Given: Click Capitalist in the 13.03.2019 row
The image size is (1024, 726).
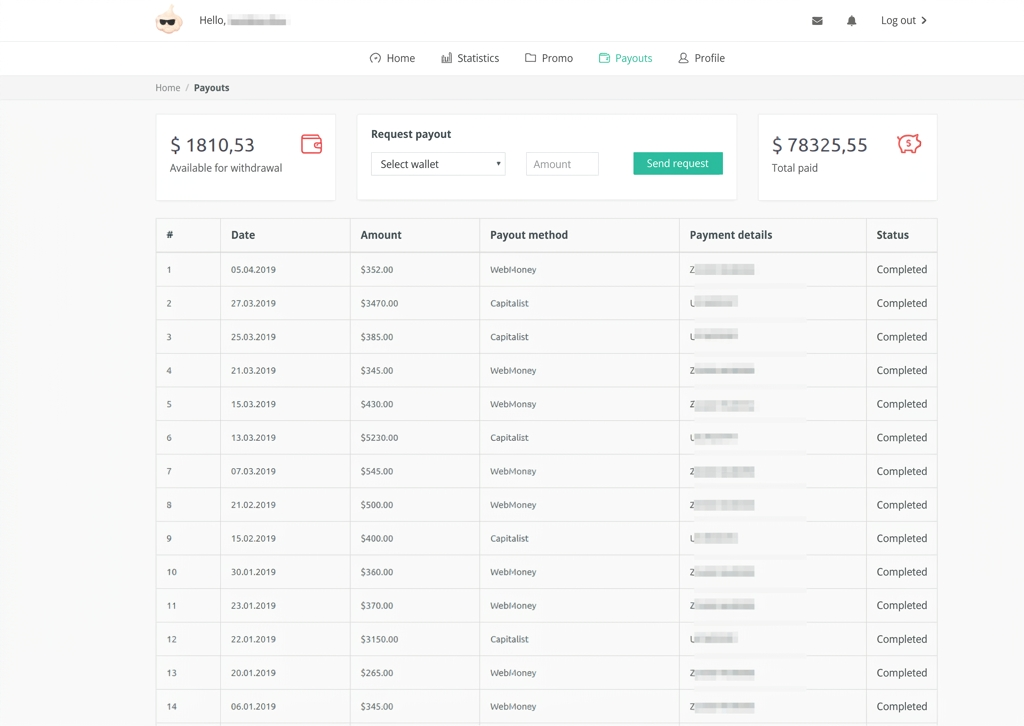Looking at the screenshot, I should point(509,438).
